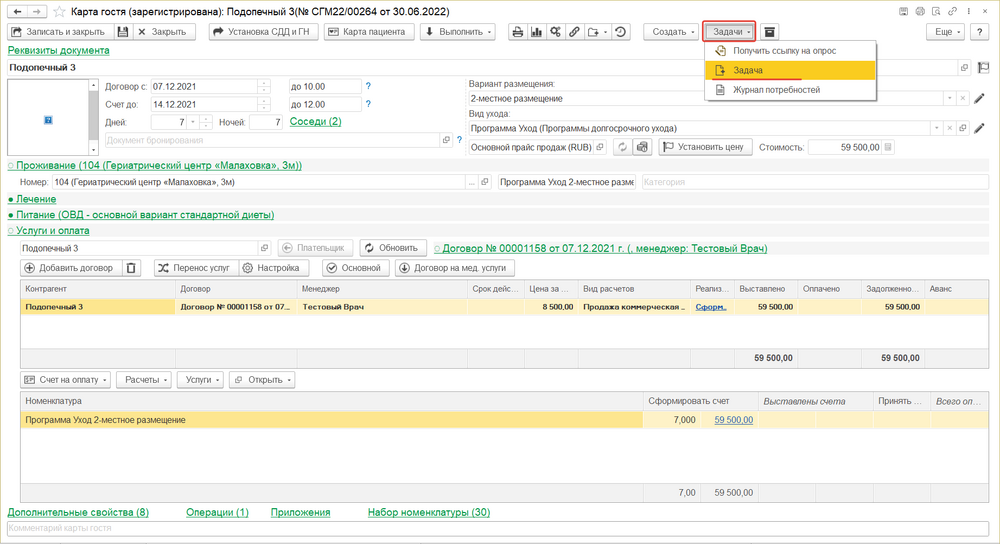This screenshot has height=544, width=1000.
Task: Click the printer icon in the toolbar
Action: tap(518, 32)
